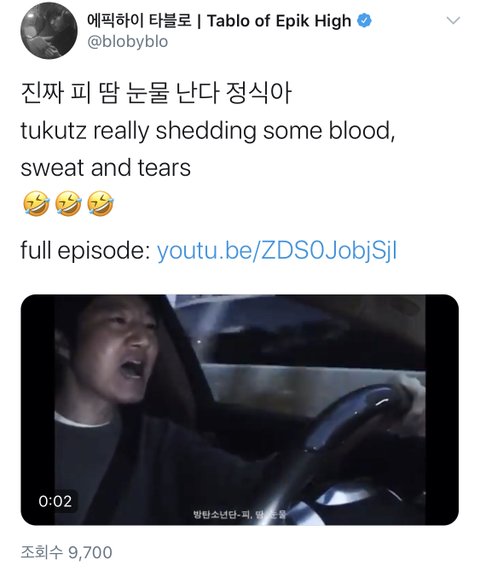The image size is (480, 577).
Task: Select the first laughing emoji
Action: click(36, 203)
